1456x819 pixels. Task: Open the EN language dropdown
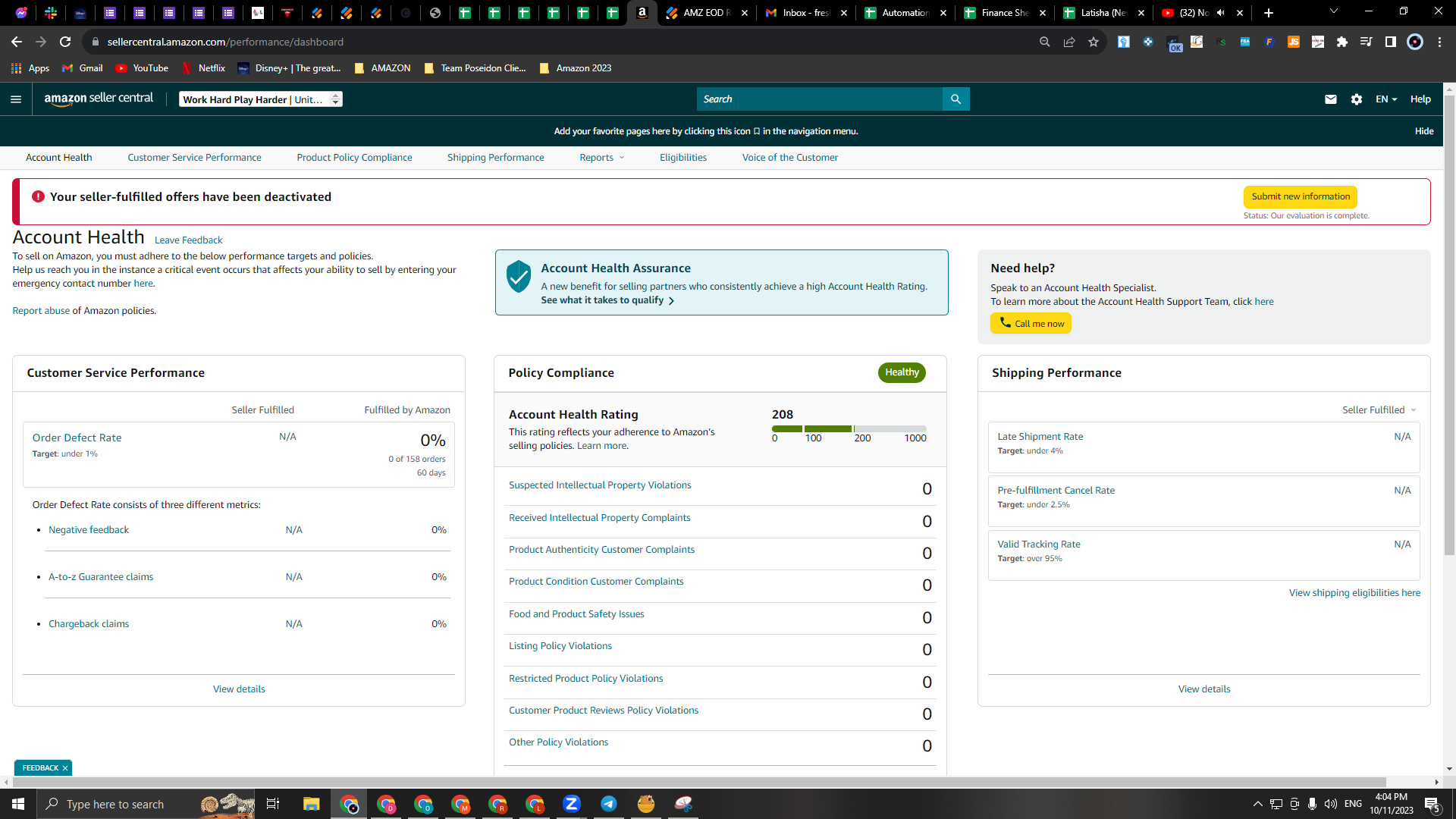tap(1386, 99)
